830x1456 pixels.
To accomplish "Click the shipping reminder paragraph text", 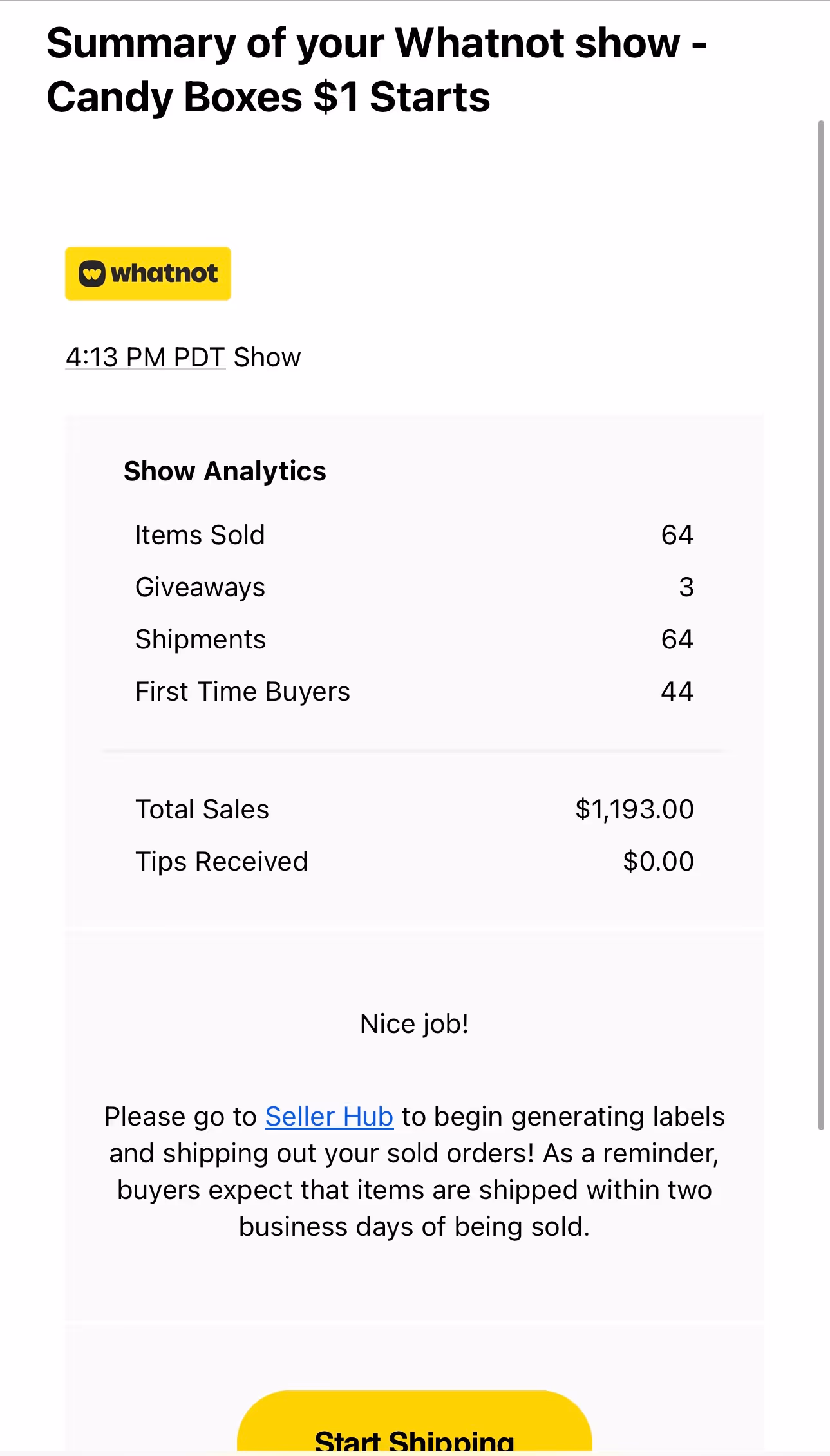I will coord(414,1191).
